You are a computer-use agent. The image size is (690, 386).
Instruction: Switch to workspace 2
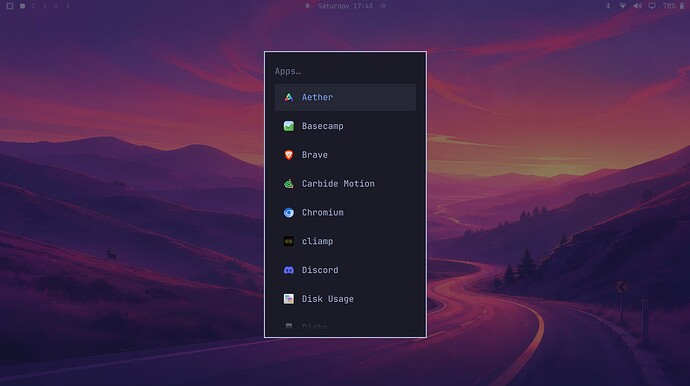(x=33, y=6)
